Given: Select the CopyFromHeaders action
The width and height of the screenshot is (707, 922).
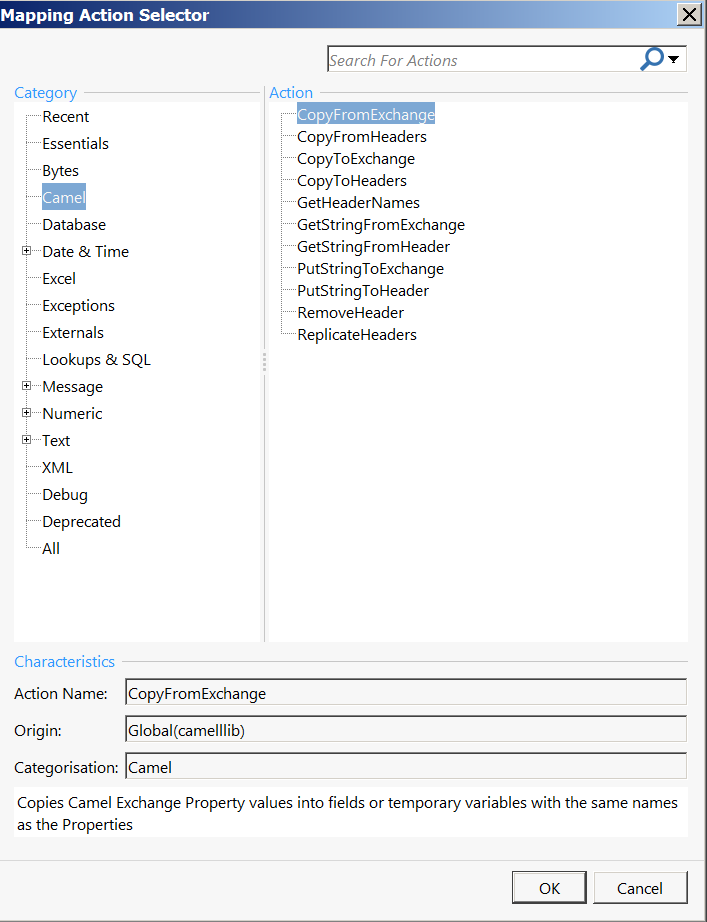Looking at the screenshot, I should tap(361, 137).
